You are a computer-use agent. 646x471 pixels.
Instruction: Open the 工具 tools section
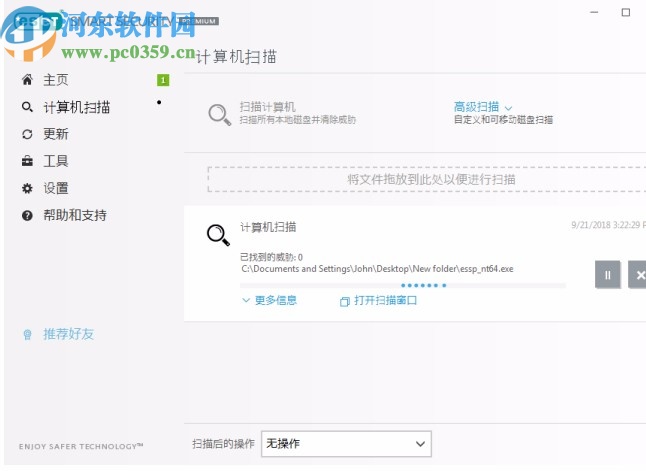coord(56,161)
